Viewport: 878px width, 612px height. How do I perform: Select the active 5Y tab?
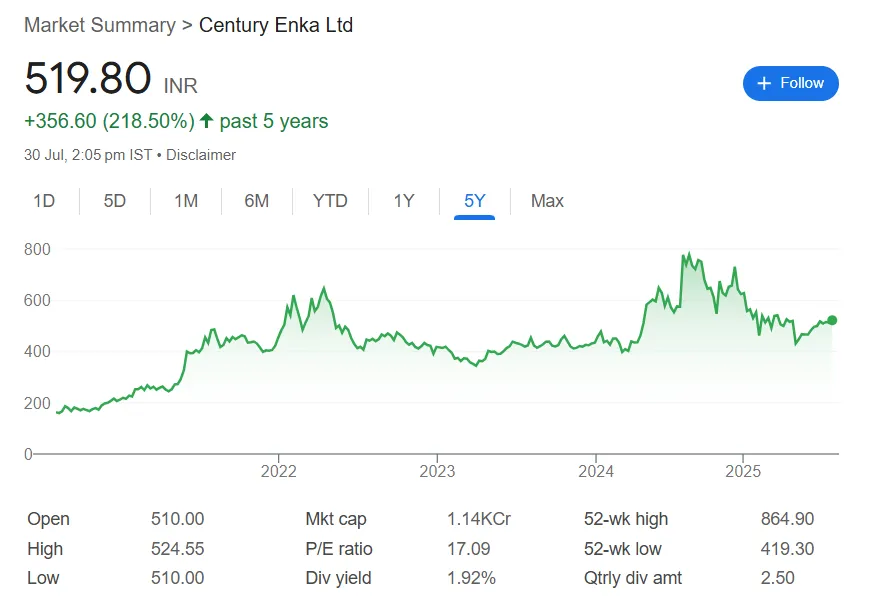474,200
